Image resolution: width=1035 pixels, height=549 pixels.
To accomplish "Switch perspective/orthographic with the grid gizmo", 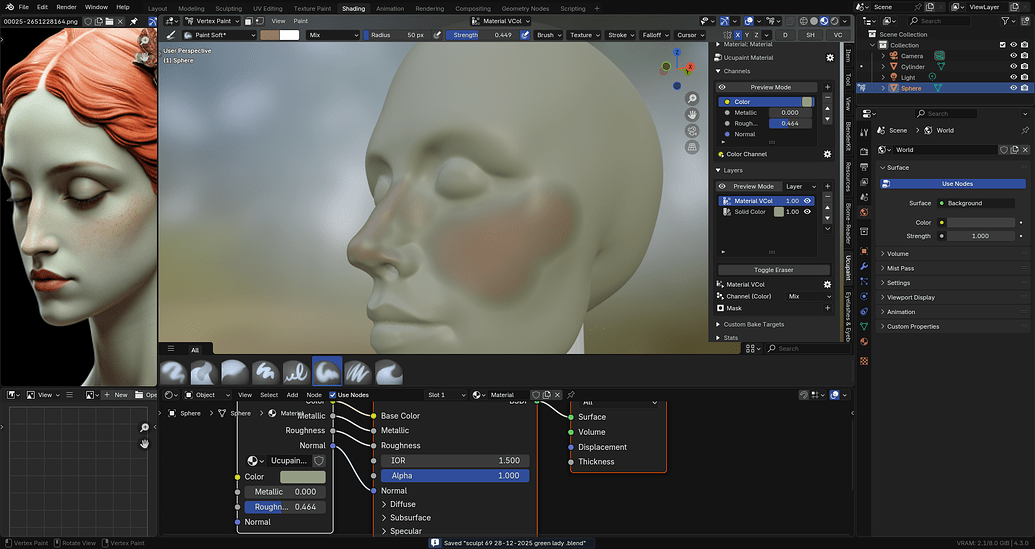I will tap(692, 146).
